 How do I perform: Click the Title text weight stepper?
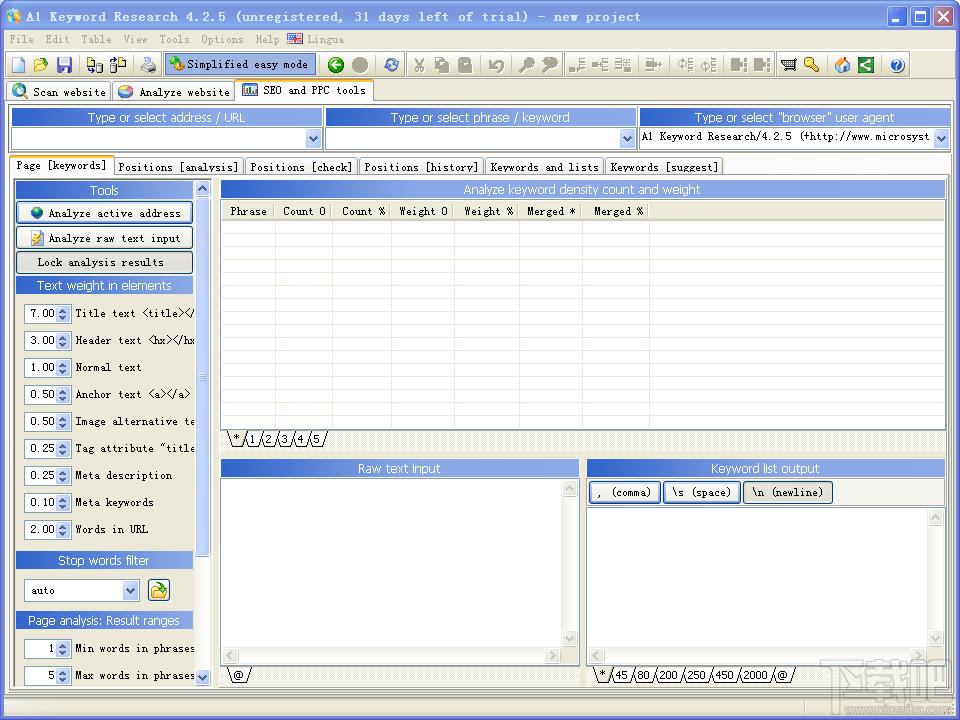tap(62, 313)
